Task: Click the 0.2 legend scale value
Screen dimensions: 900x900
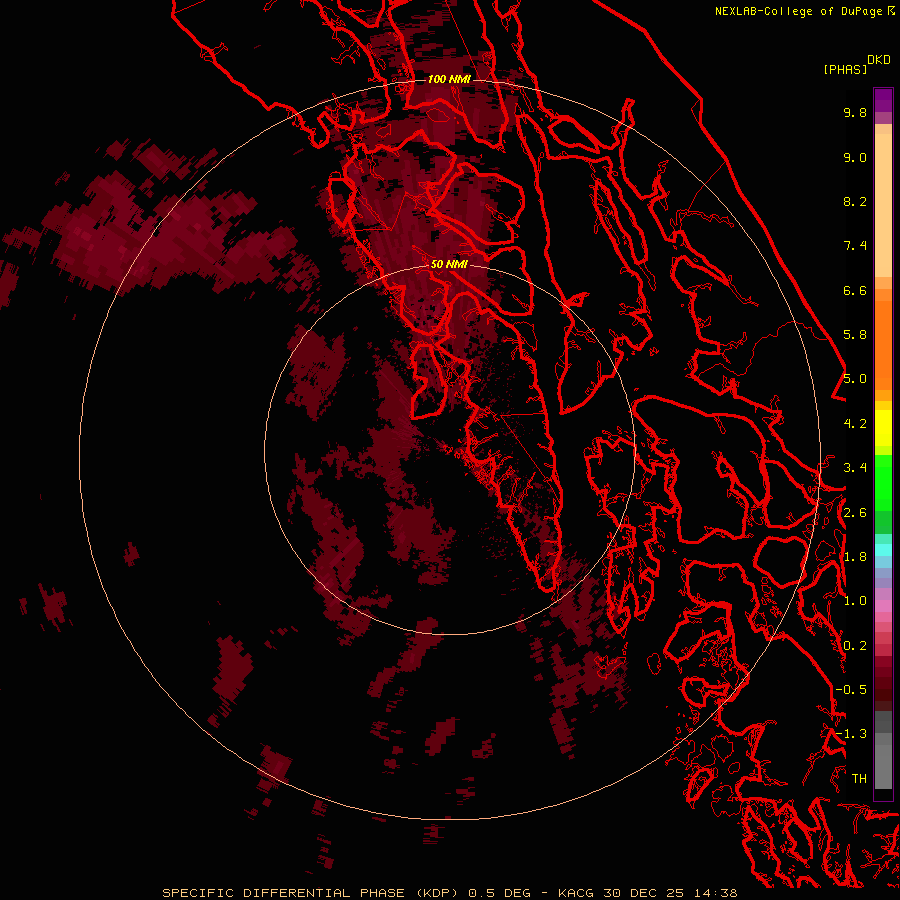Action: click(855, 646)
